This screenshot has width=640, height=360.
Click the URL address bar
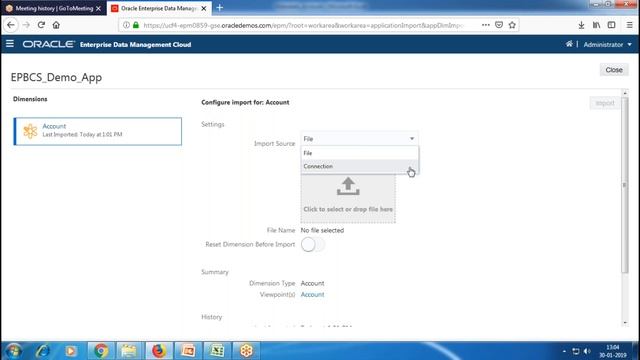(x=302, y=25)
